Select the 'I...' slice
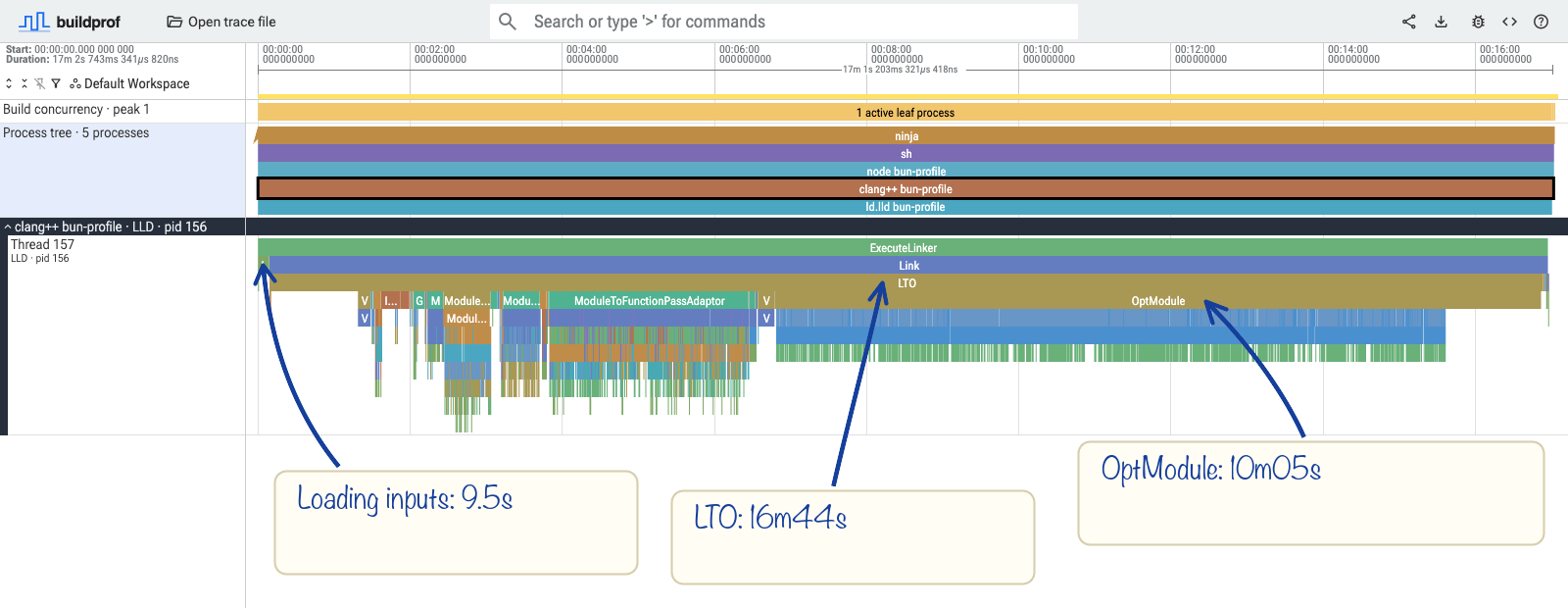The height and width of the screenshot is (608, 1568). click(392, 301)
